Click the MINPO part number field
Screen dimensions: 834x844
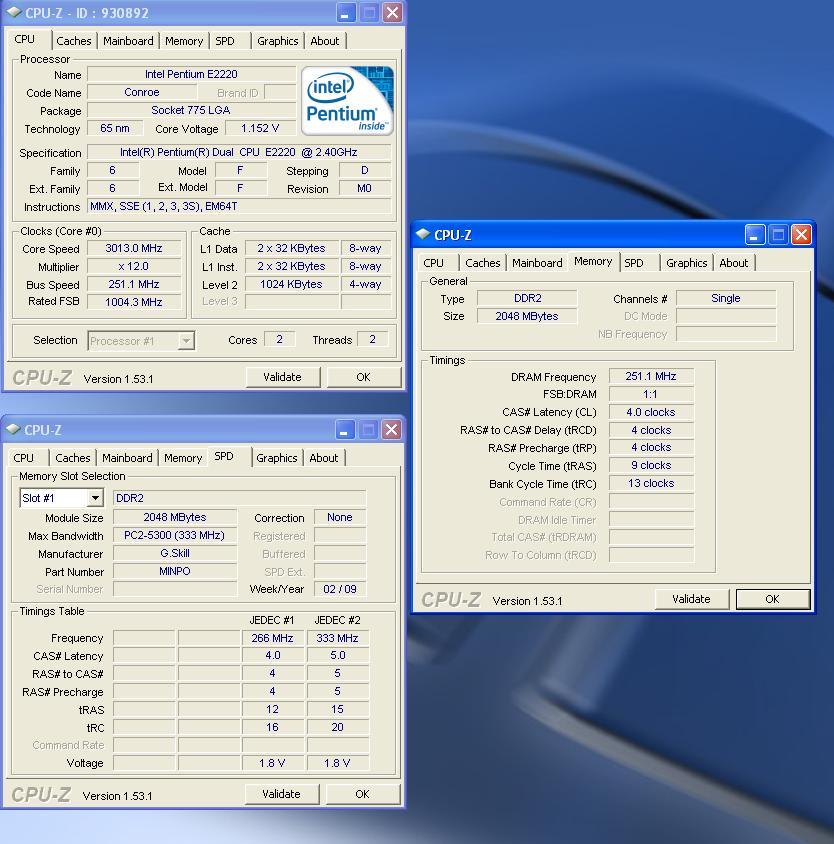click(x=175, y=571)
